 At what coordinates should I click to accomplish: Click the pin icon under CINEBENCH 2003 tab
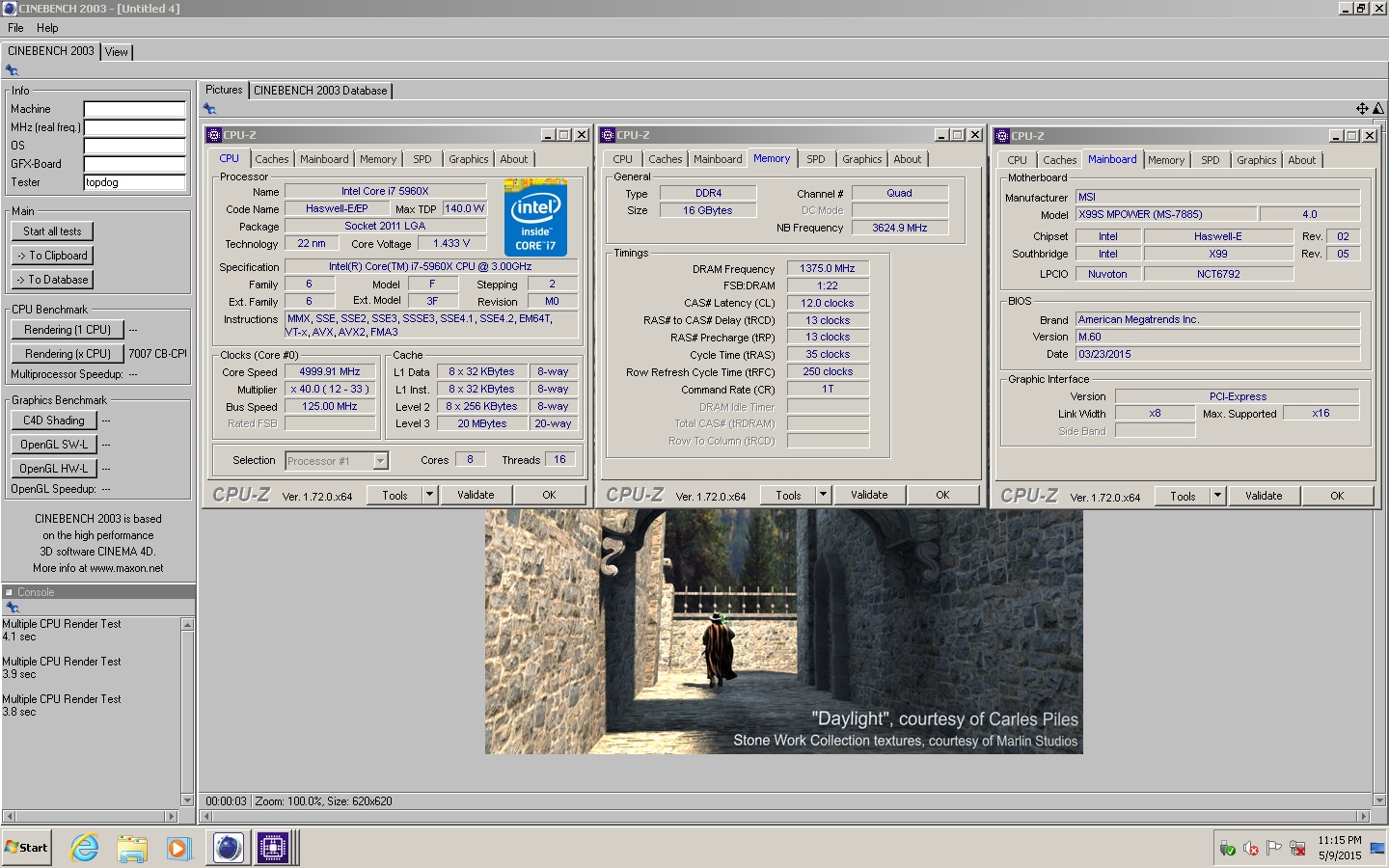pyautogui.click(x=12, y=69)
